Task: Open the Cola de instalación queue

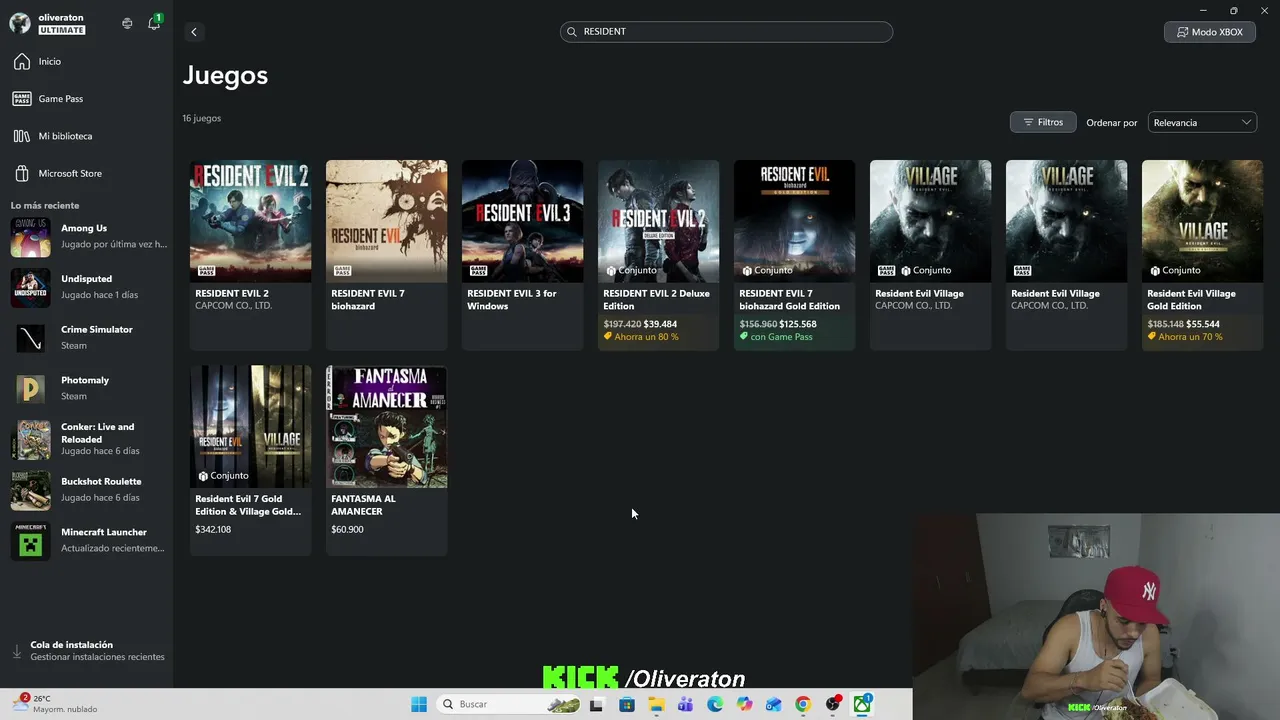Action: [x=87, y=651]
